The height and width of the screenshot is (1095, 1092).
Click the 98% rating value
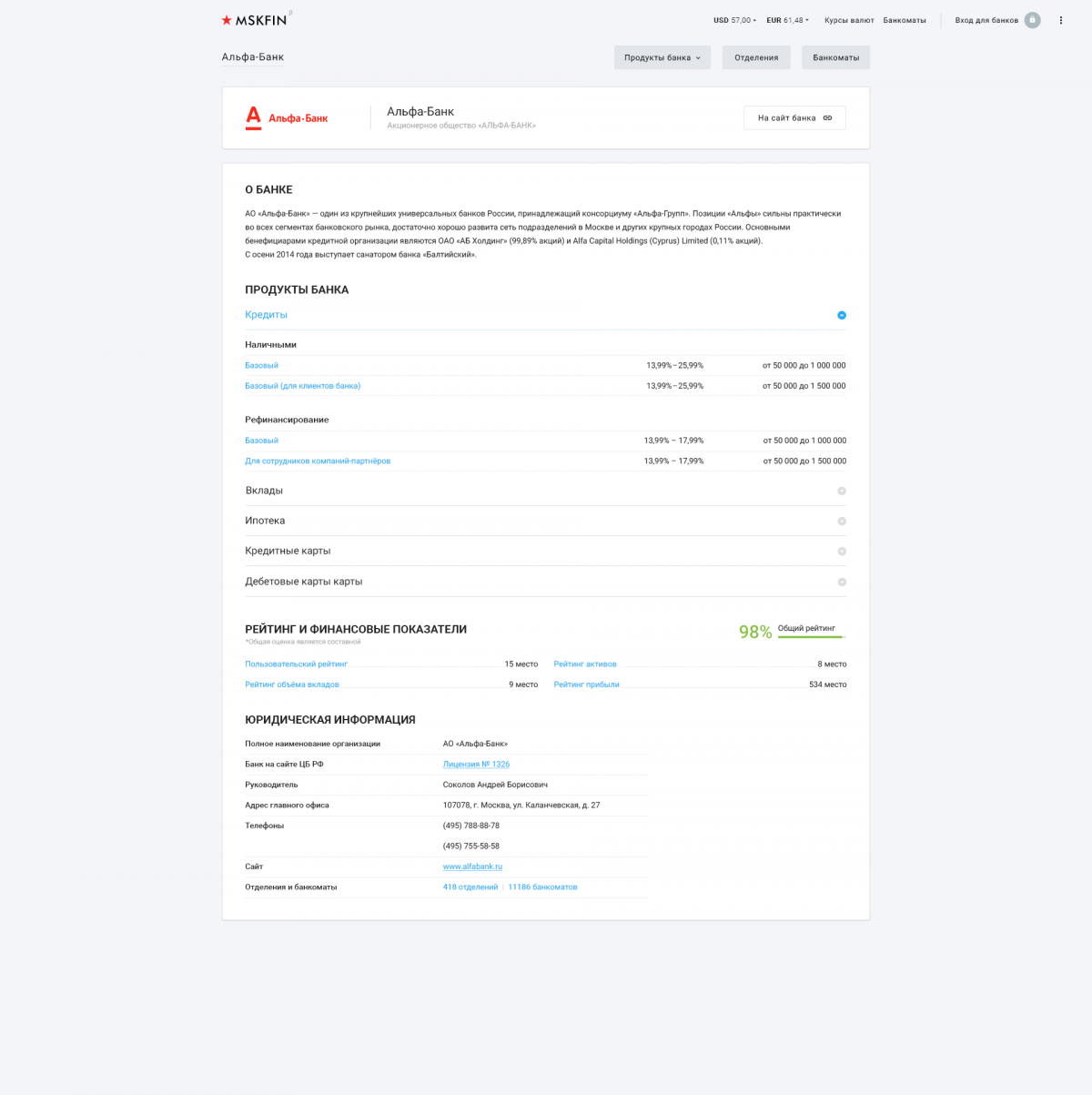[x=755, y=632]
